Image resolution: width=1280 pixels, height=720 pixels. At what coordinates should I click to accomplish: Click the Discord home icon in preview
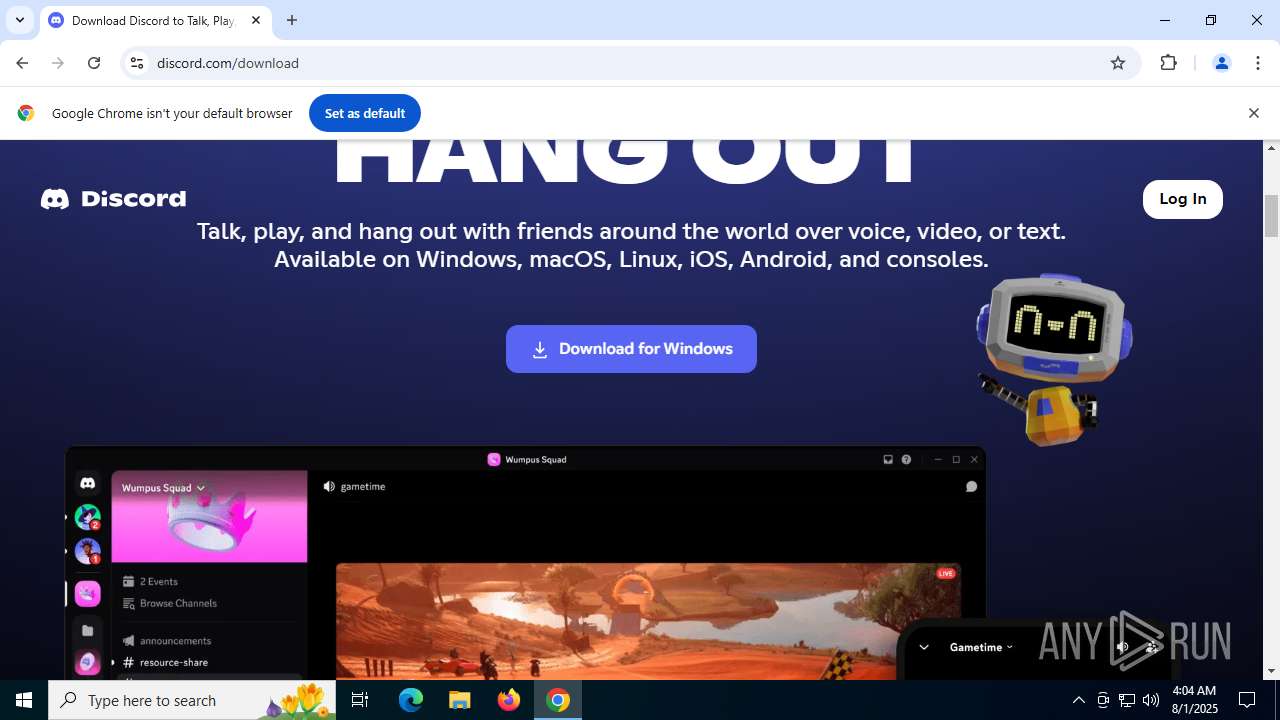[x=88, y=483]
